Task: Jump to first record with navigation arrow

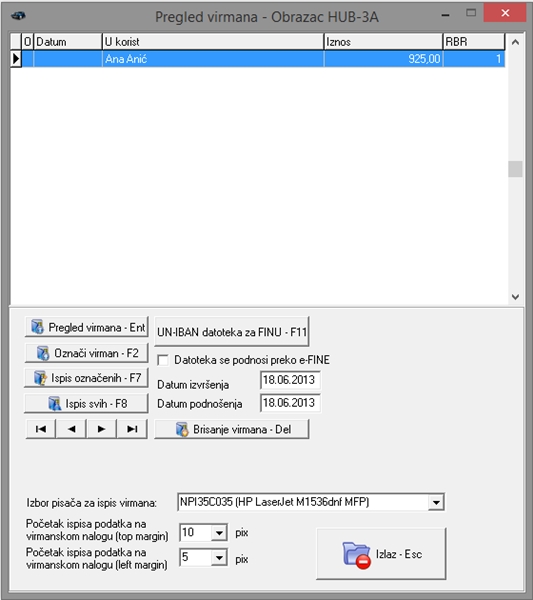Action: click(41, 429)
